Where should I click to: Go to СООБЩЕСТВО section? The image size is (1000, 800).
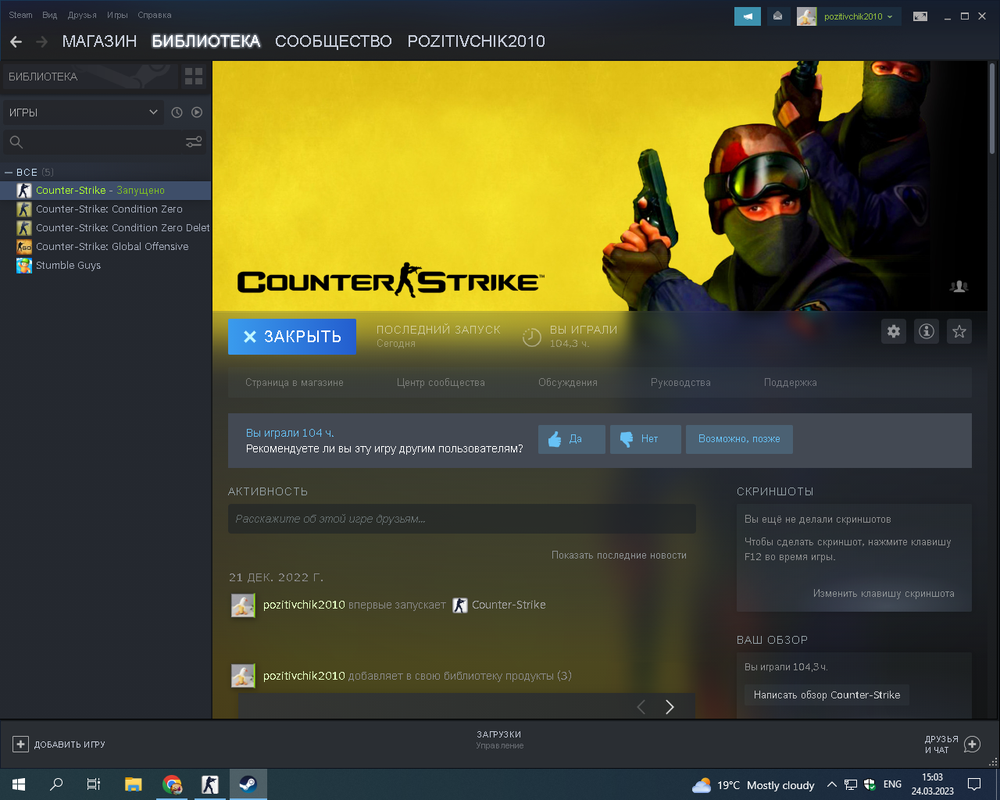tap(333, 41)
